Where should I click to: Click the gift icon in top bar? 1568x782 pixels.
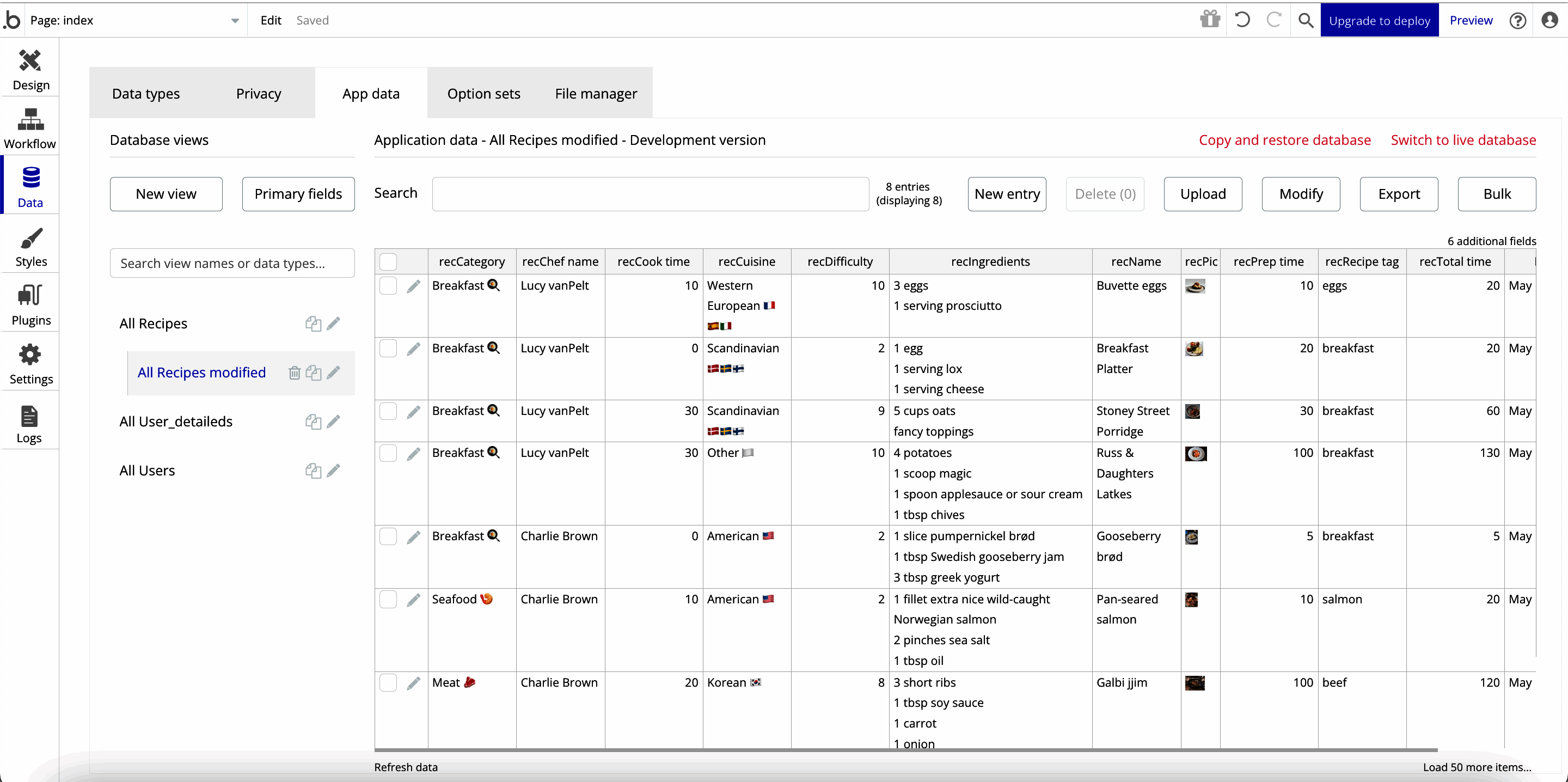tap(1209, 20)
